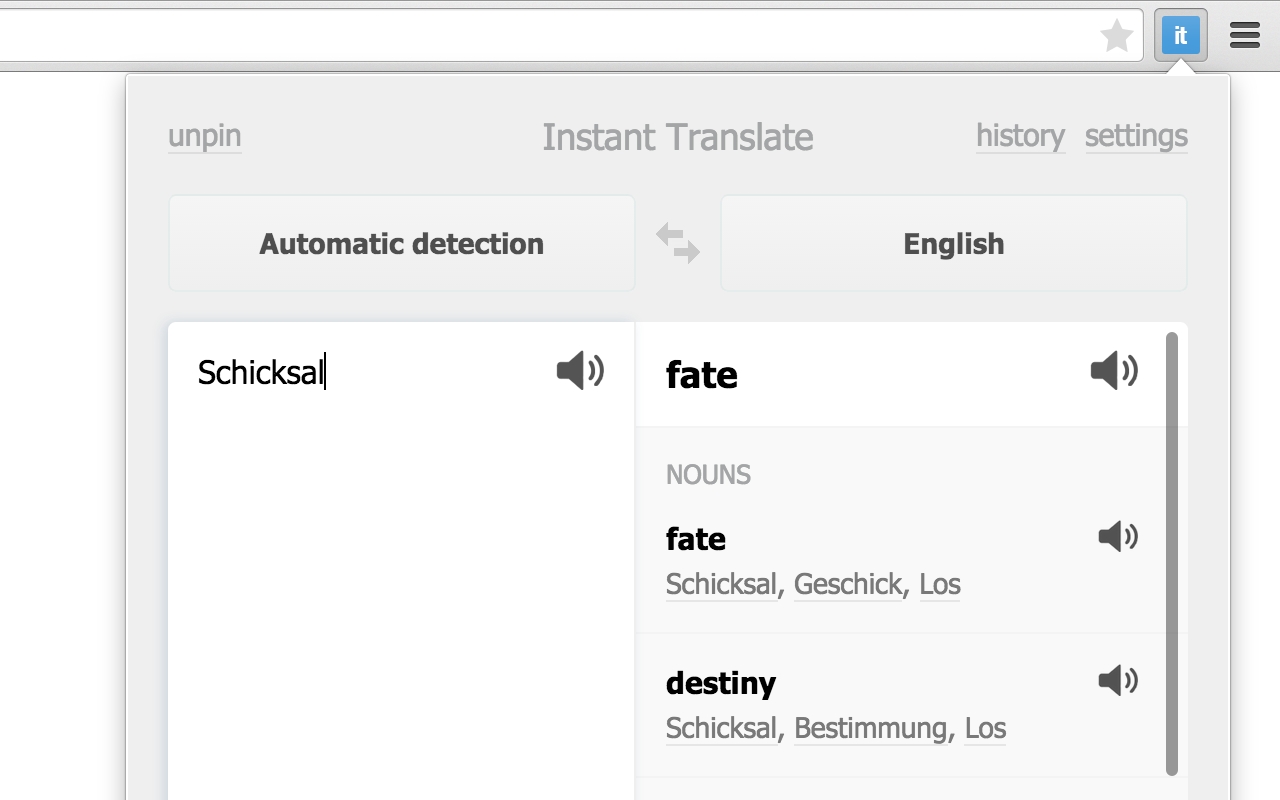Screen dimensions: 1280x800
Task: Click 'Schicksal' synonym under fate
Action: [x=721, y=584]
